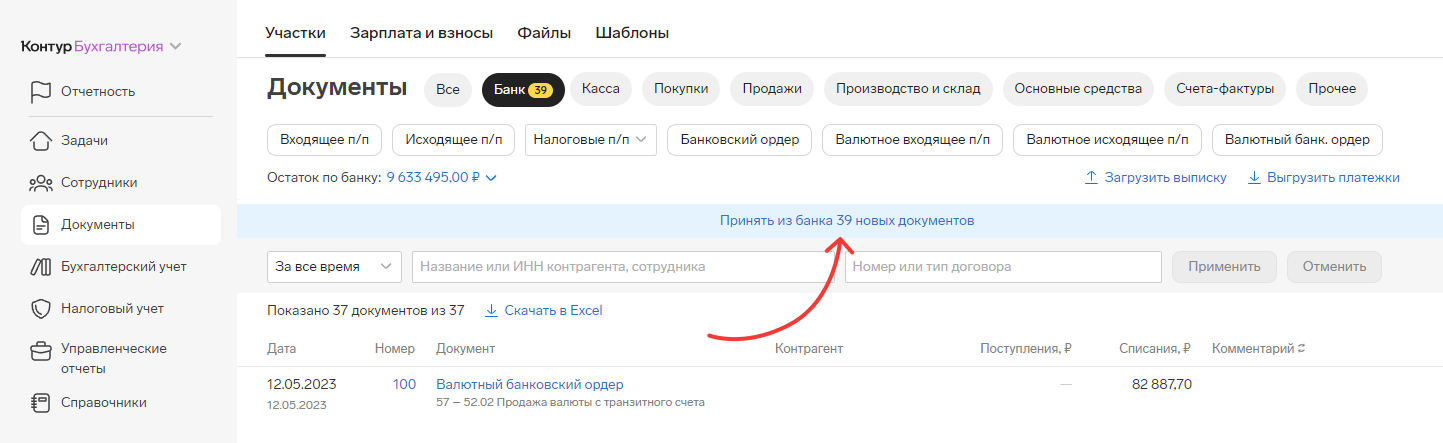Open the Шаблоны tab
This screenshot has width=1443, height=443.
pos(632,33)
